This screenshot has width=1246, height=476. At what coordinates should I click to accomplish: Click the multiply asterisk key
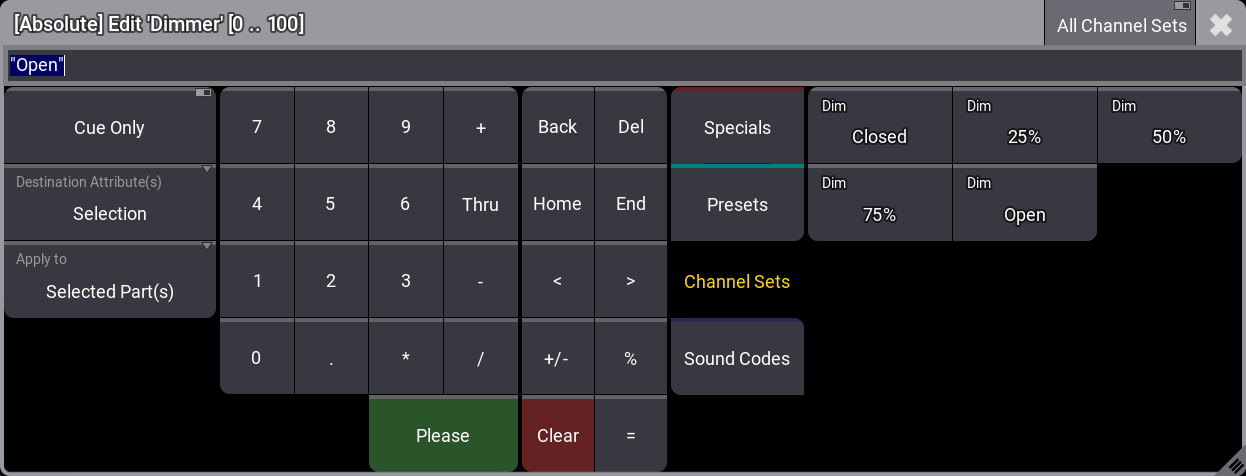(405, 358)
